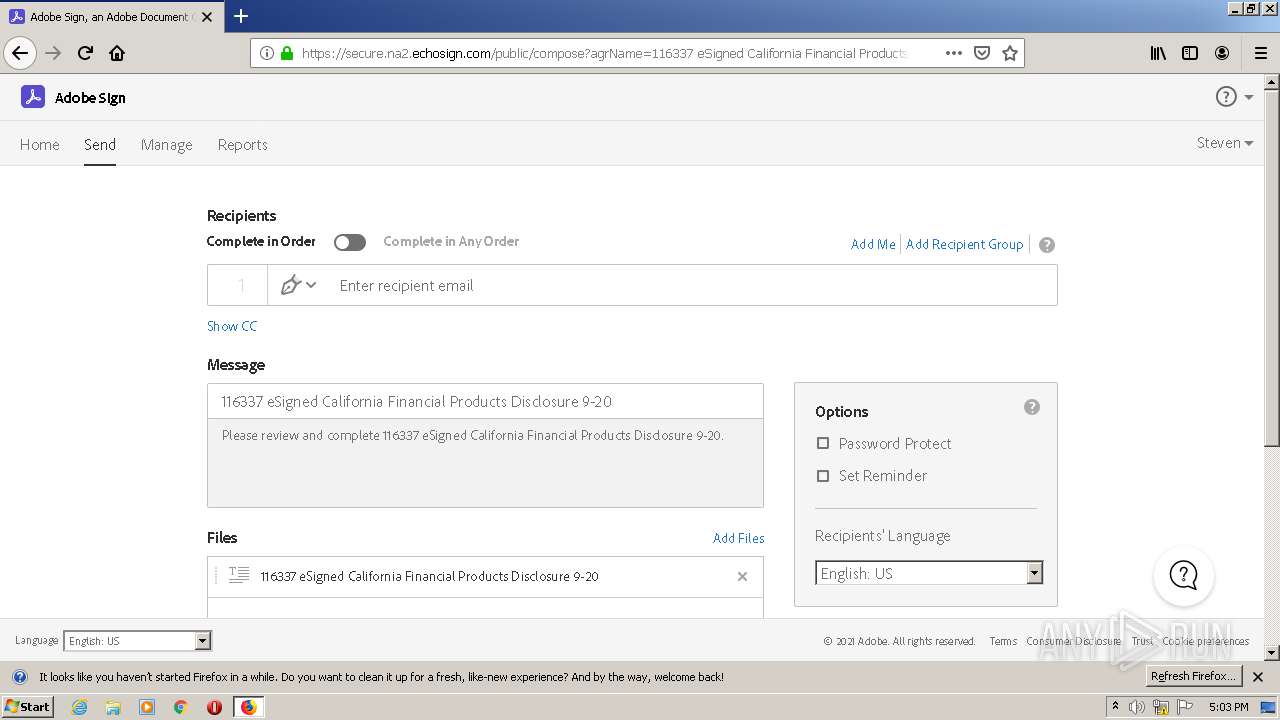
Task: Expand Steven account menu
Action: click(x=1225, y=143)
